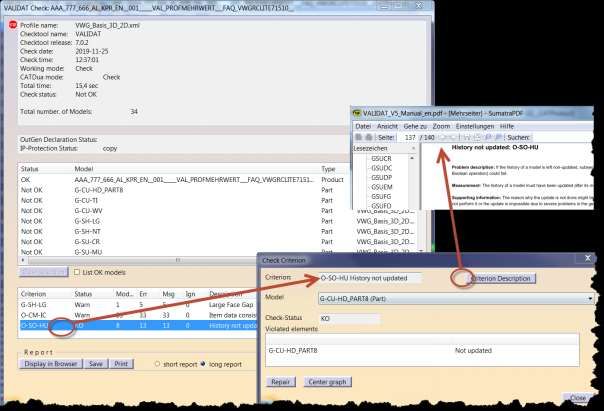This screenshot has height=411, width=604.
Task: Click the Center graph button
Action: click(x=327, y=382)
